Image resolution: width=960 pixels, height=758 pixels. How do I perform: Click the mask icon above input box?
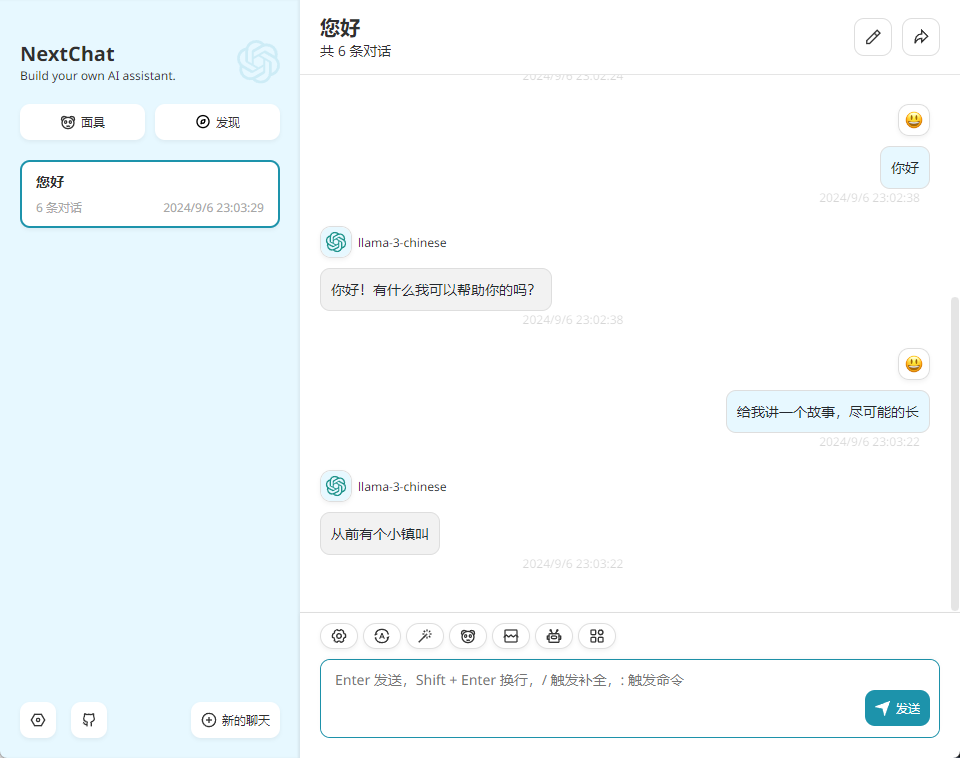click(x=468, y=636)
